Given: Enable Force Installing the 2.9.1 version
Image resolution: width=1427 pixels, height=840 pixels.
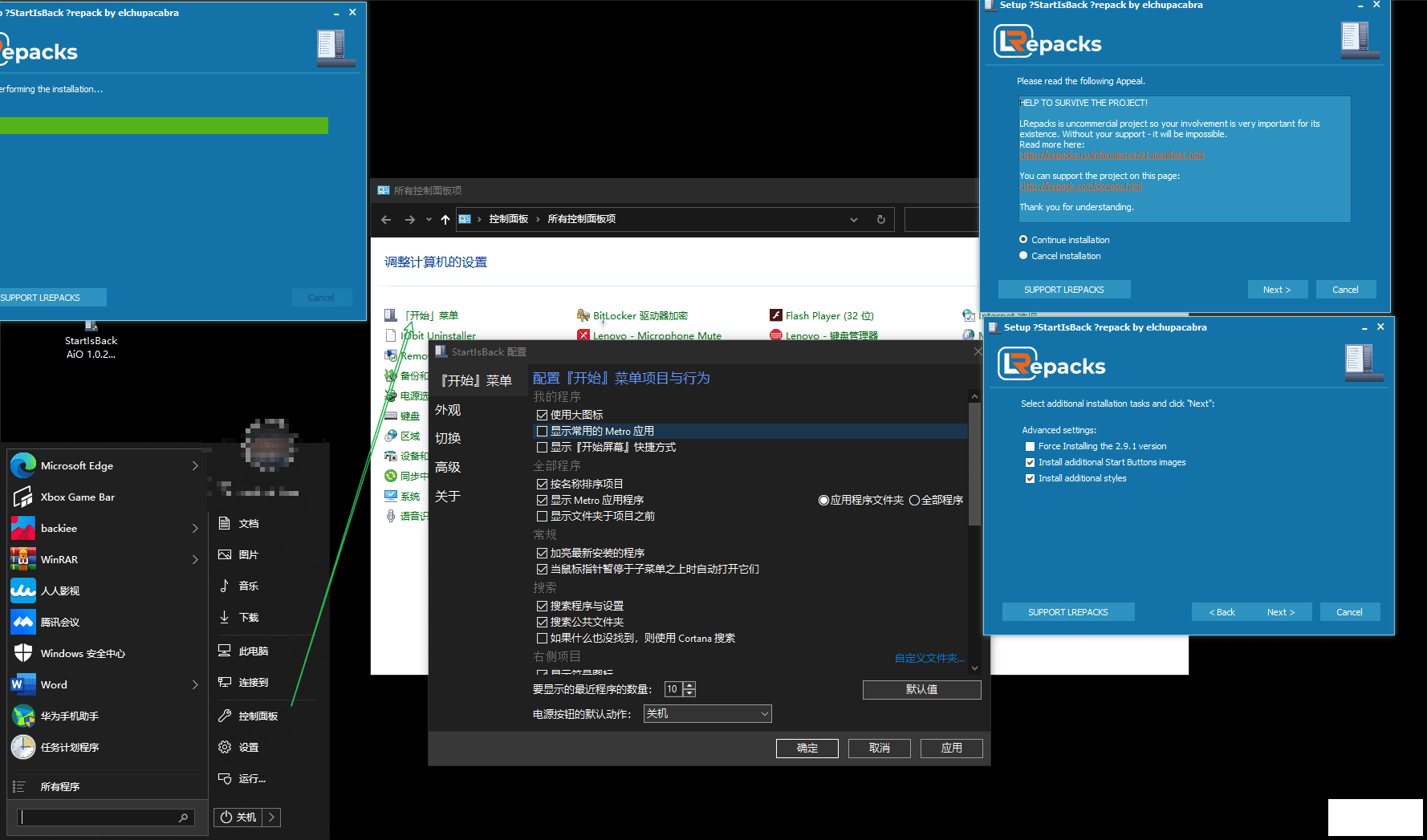Looking at the screenshot, I should [1030, 446].
